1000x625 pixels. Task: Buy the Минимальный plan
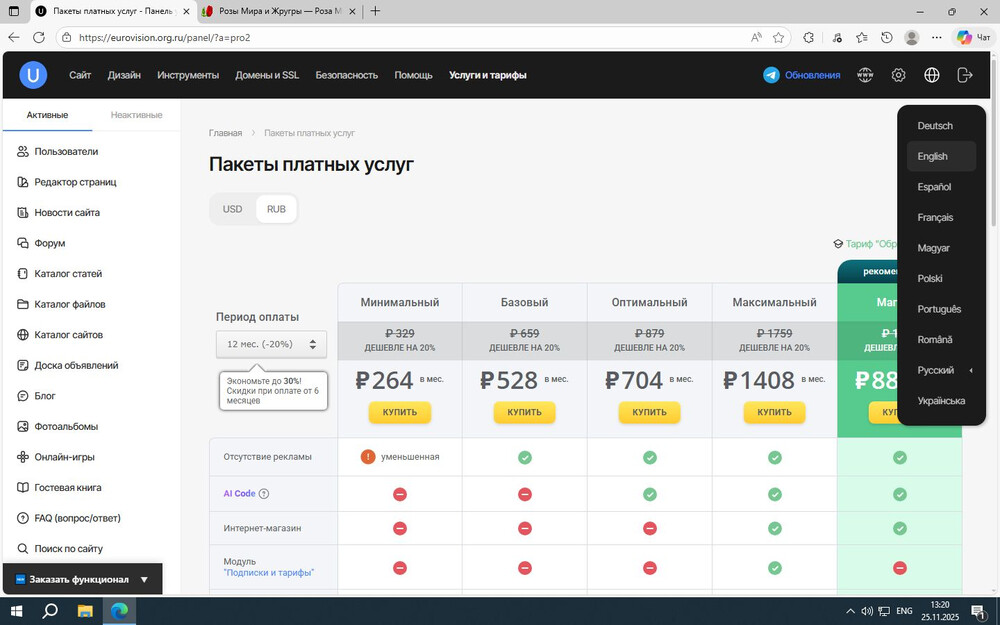click(399, 412)
